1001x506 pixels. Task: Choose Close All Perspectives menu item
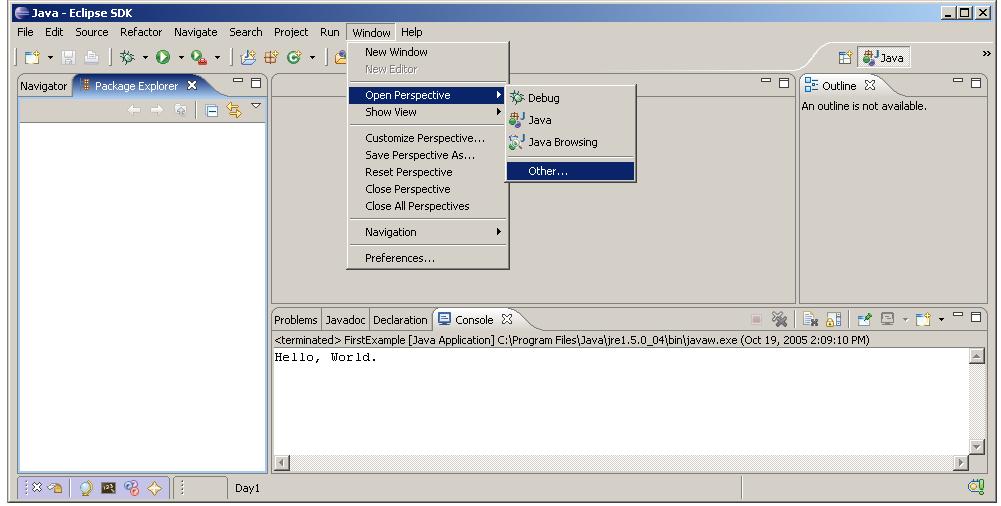[x=428, y=206]
